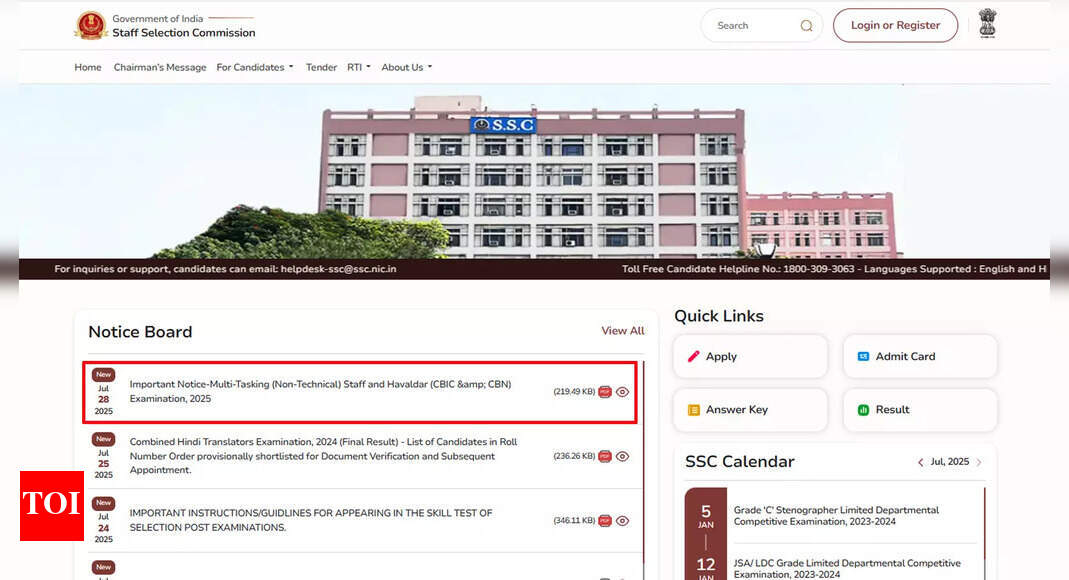Expand the About Us dropdown menu
The width and height of the screenshot is (1069, 580).
click(x=406, y=67)
